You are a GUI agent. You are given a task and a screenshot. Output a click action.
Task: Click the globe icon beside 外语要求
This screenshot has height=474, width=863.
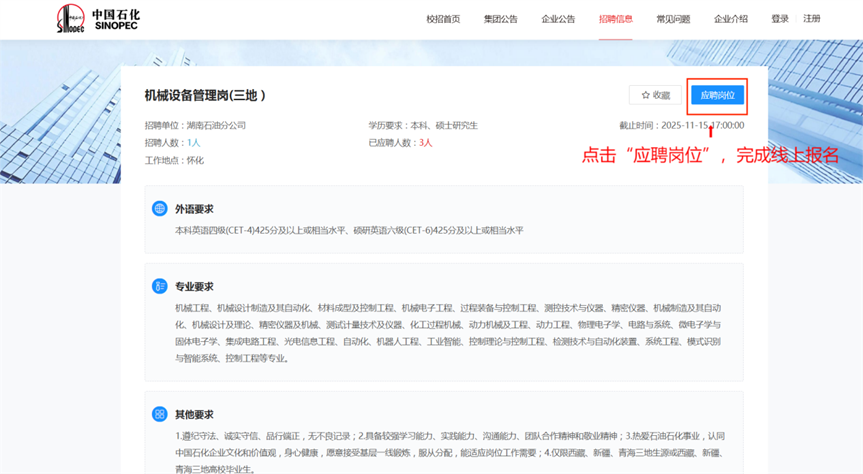click(x=160, y=209)
